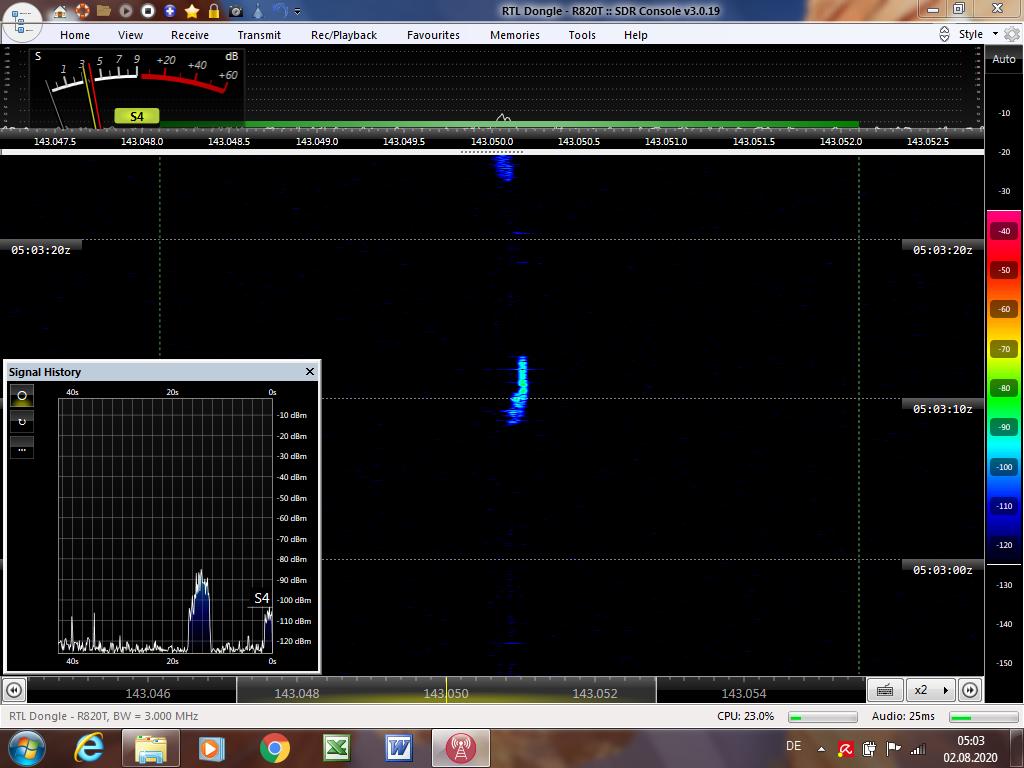The height and width of the screenshot is (768, 1024).
Task: Click the 143.050.0 frequency on the spectrum scale
Action: point(492,141)
